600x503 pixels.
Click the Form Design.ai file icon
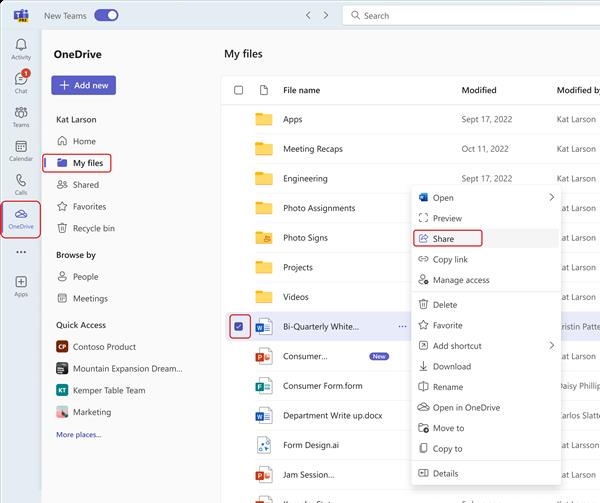(x=264, y=445)
